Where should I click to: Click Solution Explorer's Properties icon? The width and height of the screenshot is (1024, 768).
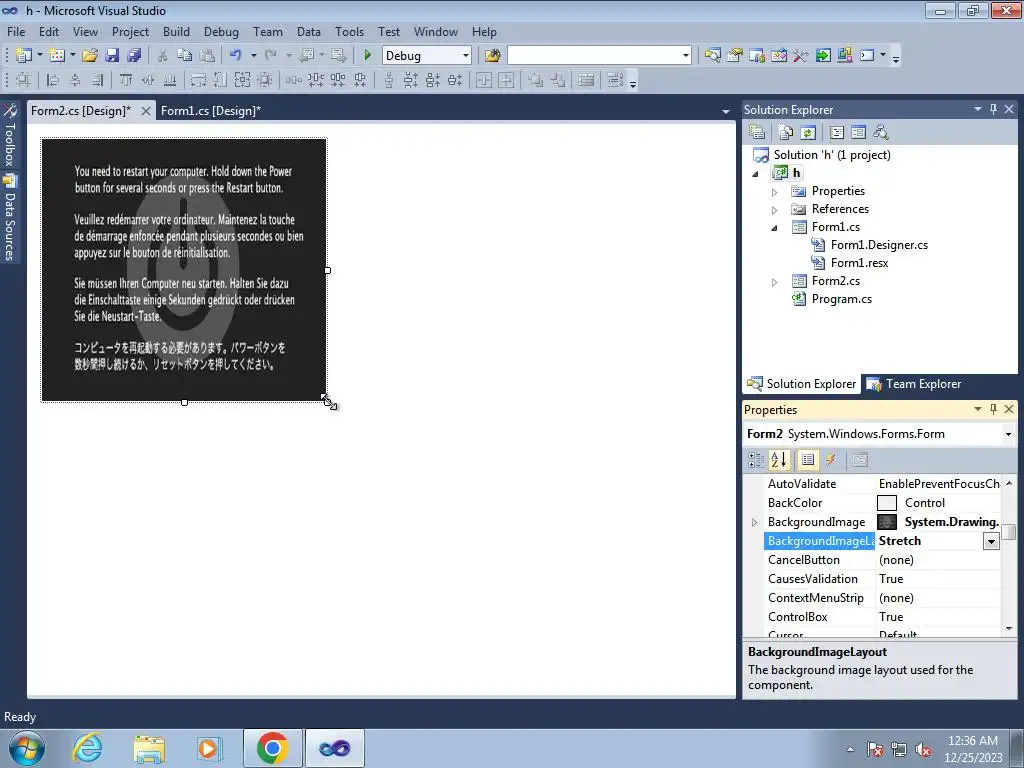click(x=757, y=133)
